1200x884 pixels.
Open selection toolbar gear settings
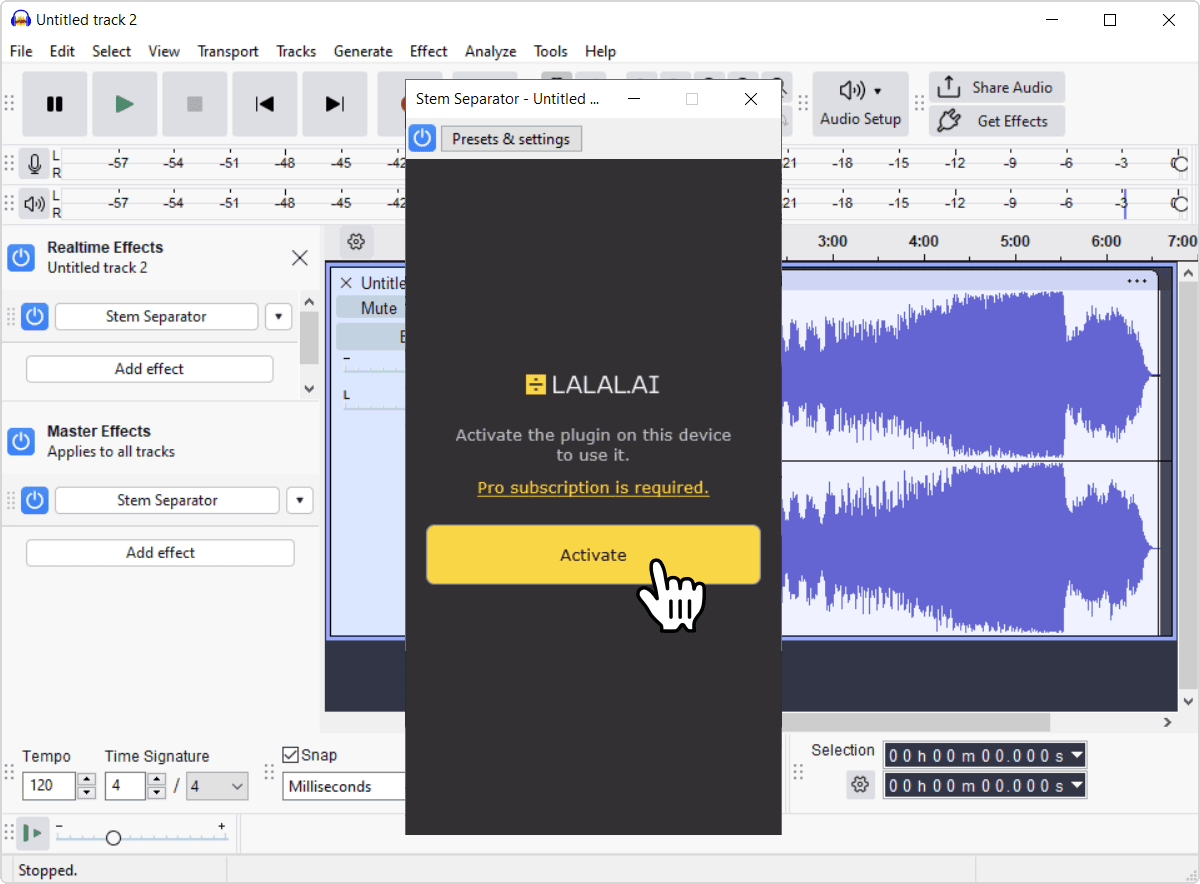[860, 785]
